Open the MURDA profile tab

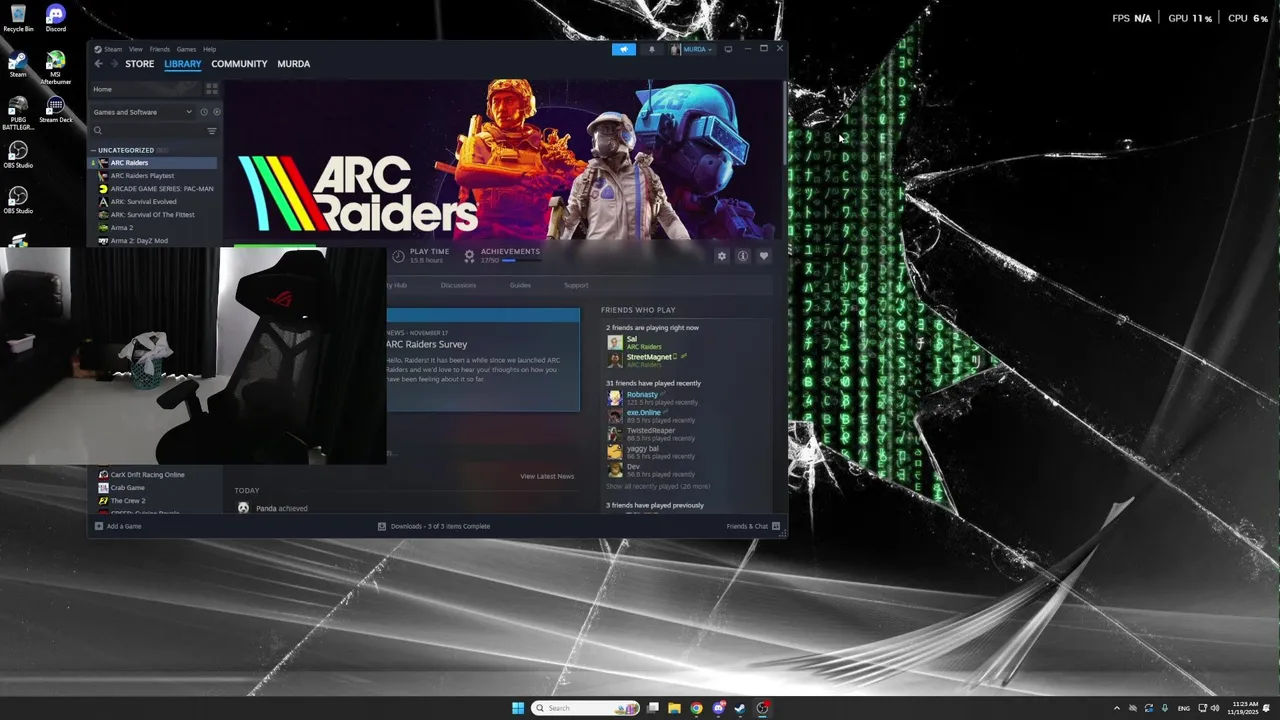point(294,64)
